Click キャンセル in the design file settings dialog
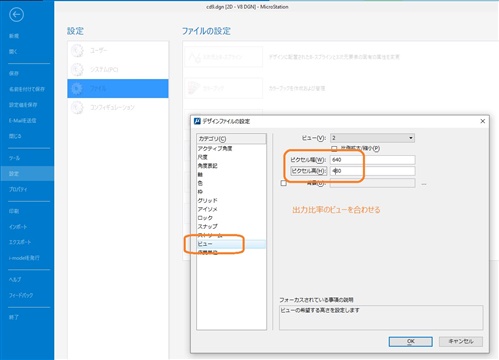The width and height of the screenshot is (499, 360). pos(461,341)
